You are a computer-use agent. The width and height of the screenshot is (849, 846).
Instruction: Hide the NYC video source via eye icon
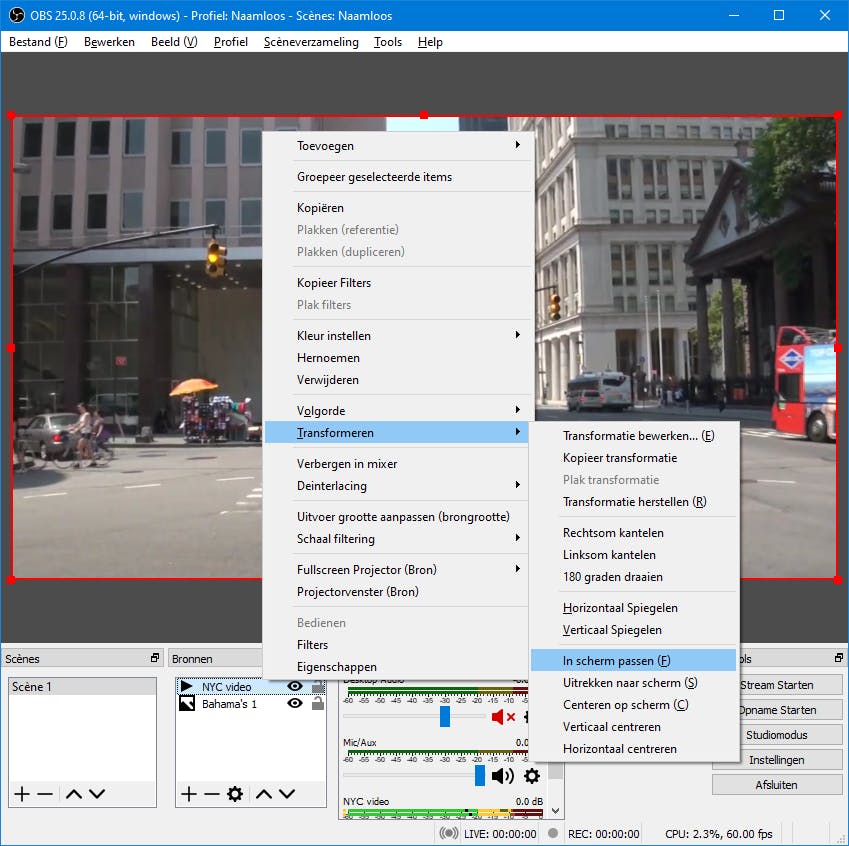(295, 687)
